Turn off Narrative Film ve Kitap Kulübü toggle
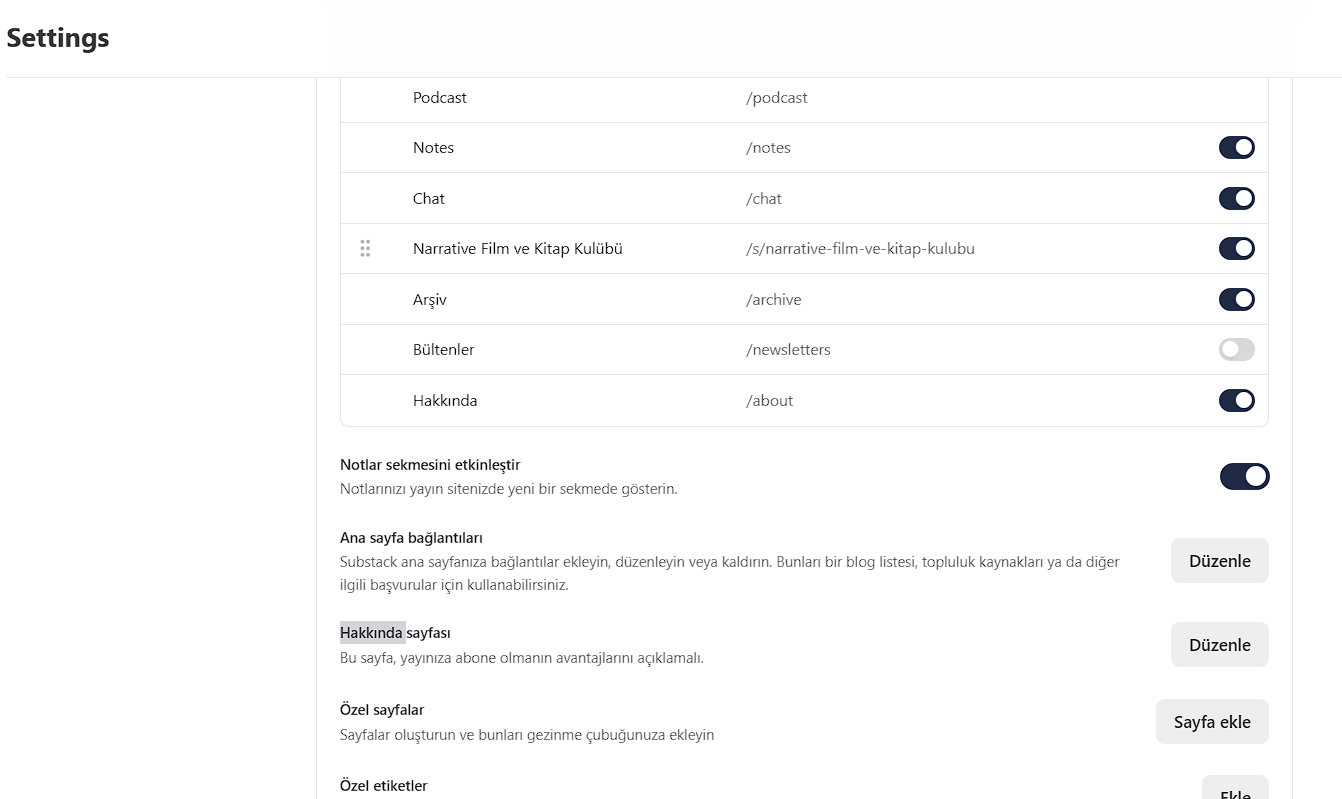 coord(1236,248)
